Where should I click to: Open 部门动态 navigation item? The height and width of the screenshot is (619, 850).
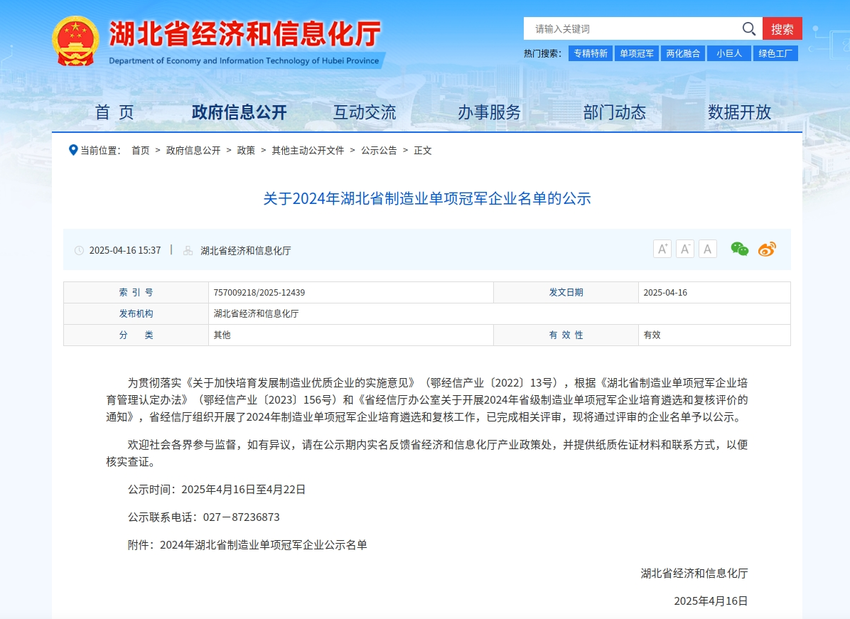[x=614, y=112]
